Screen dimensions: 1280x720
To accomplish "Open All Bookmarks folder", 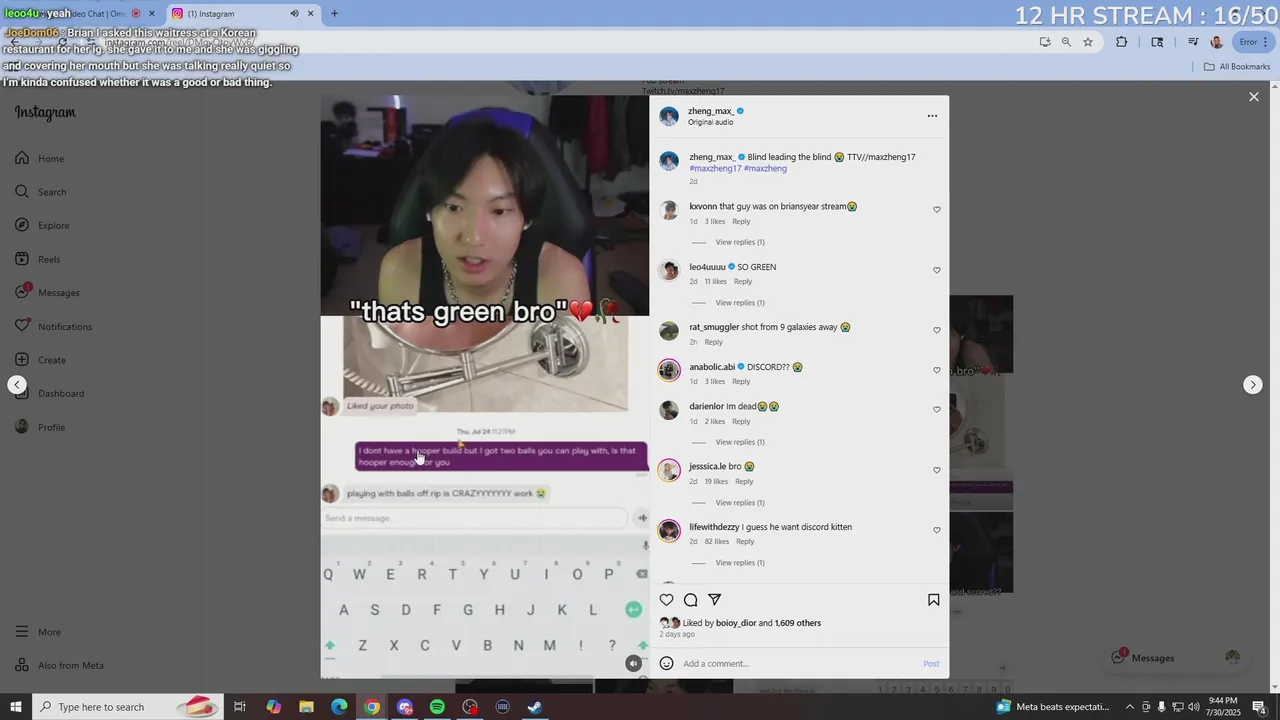I will (x=1237, y=67).
